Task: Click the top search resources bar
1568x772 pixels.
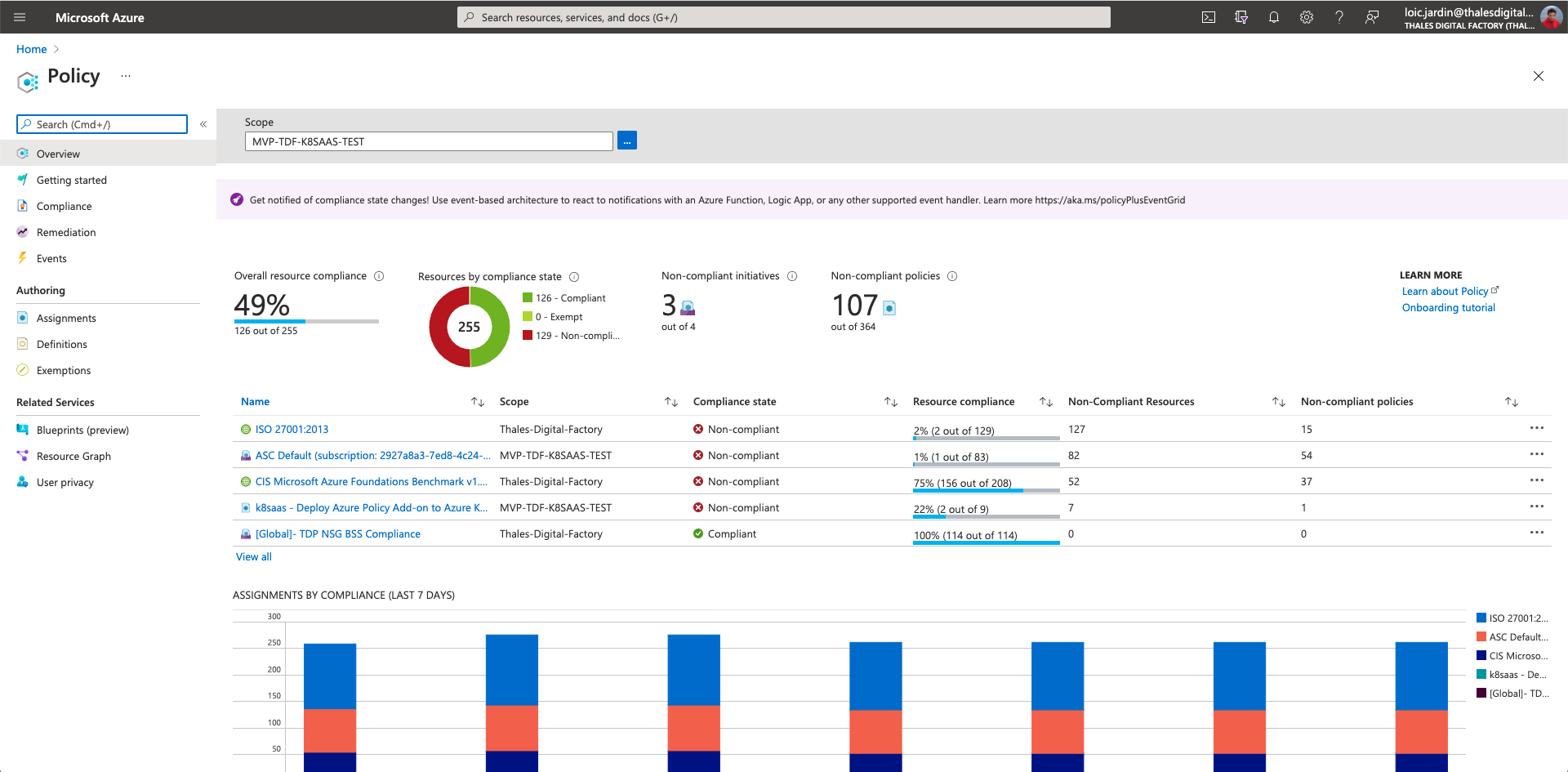Action: pos(784,17)
